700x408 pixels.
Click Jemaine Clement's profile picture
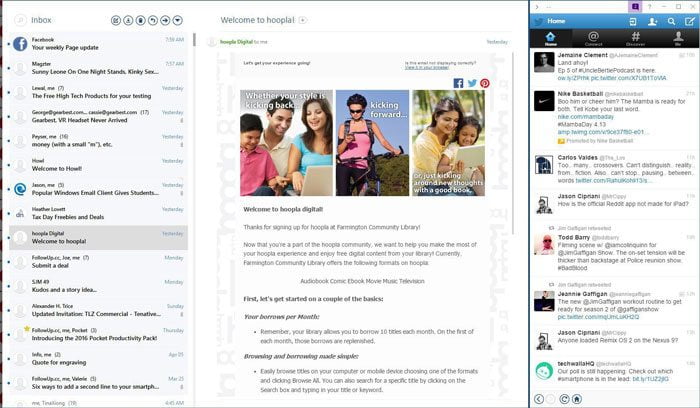click(x=544, y=62)
